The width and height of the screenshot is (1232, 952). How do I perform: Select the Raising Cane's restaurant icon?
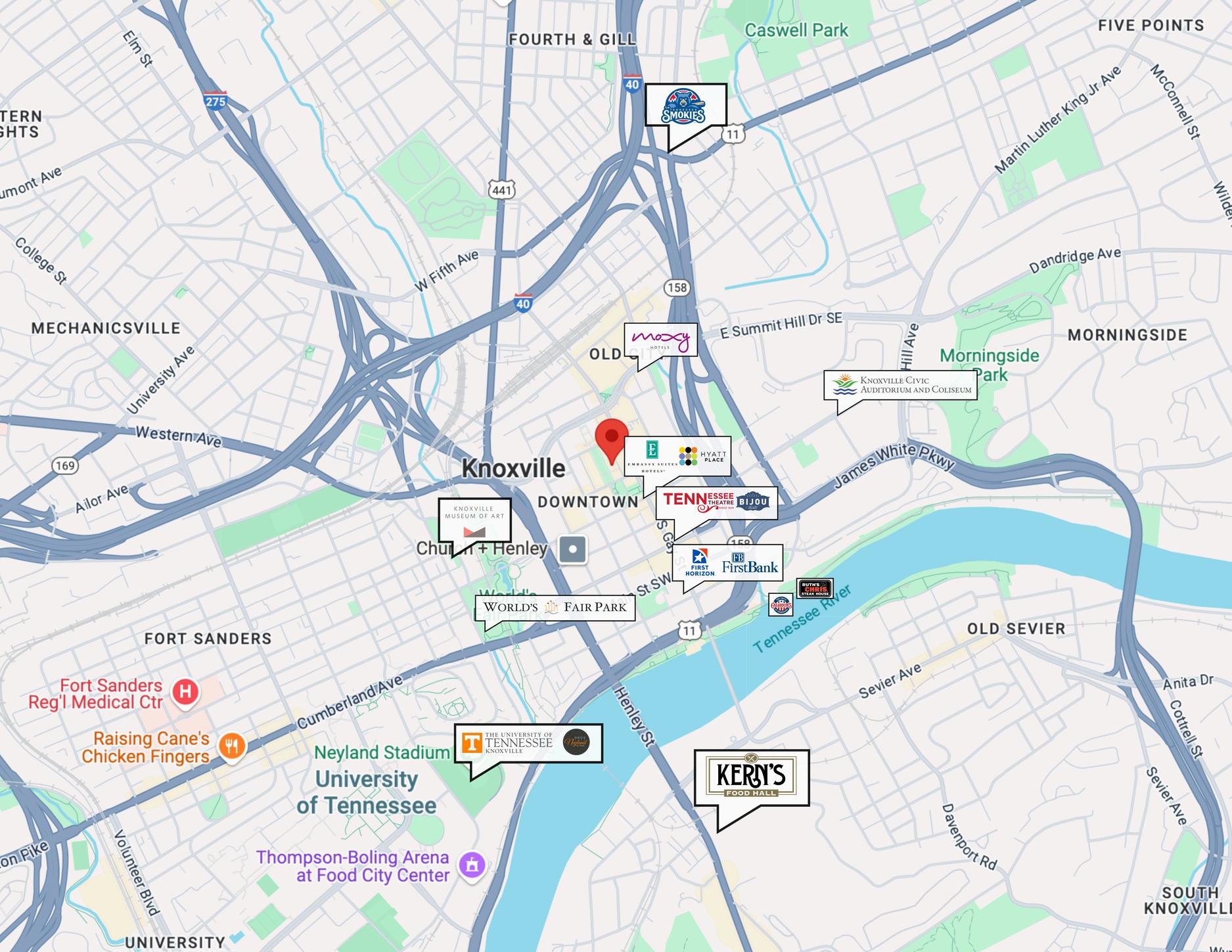tap(231, 746)
